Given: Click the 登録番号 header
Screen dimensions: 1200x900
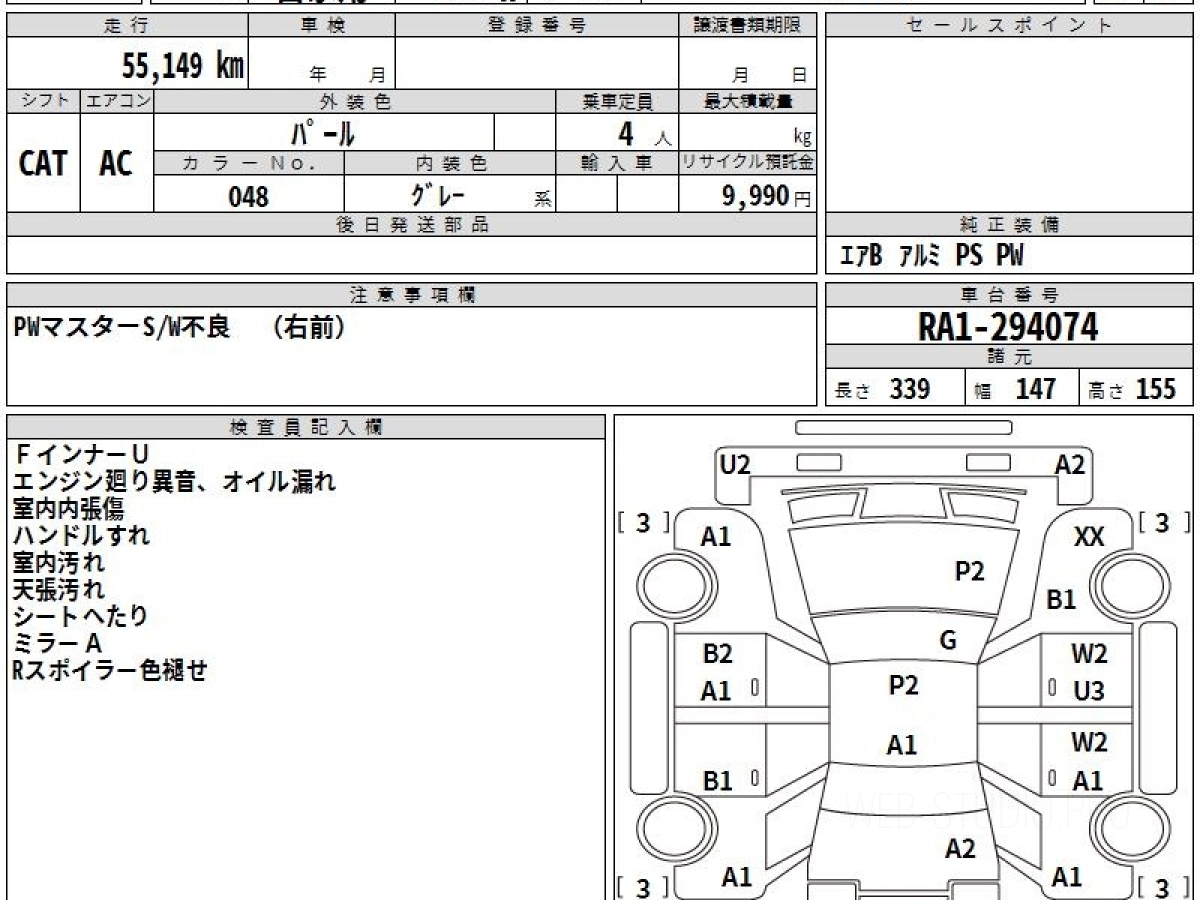Looking at the screenshot, I should tap(537, 26).
